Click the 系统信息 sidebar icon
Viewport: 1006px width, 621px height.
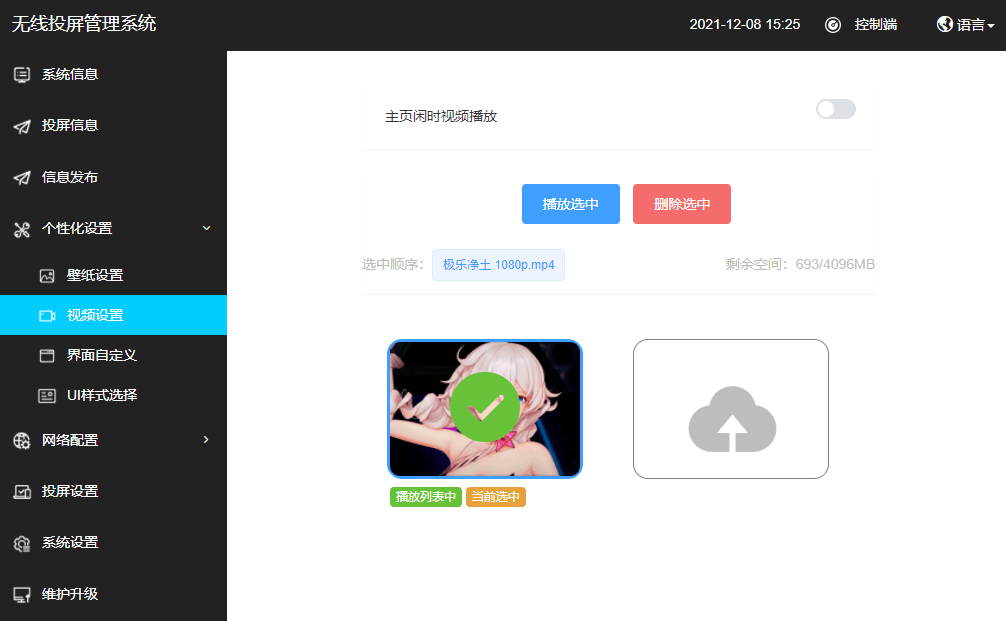[x=22, y=75]
